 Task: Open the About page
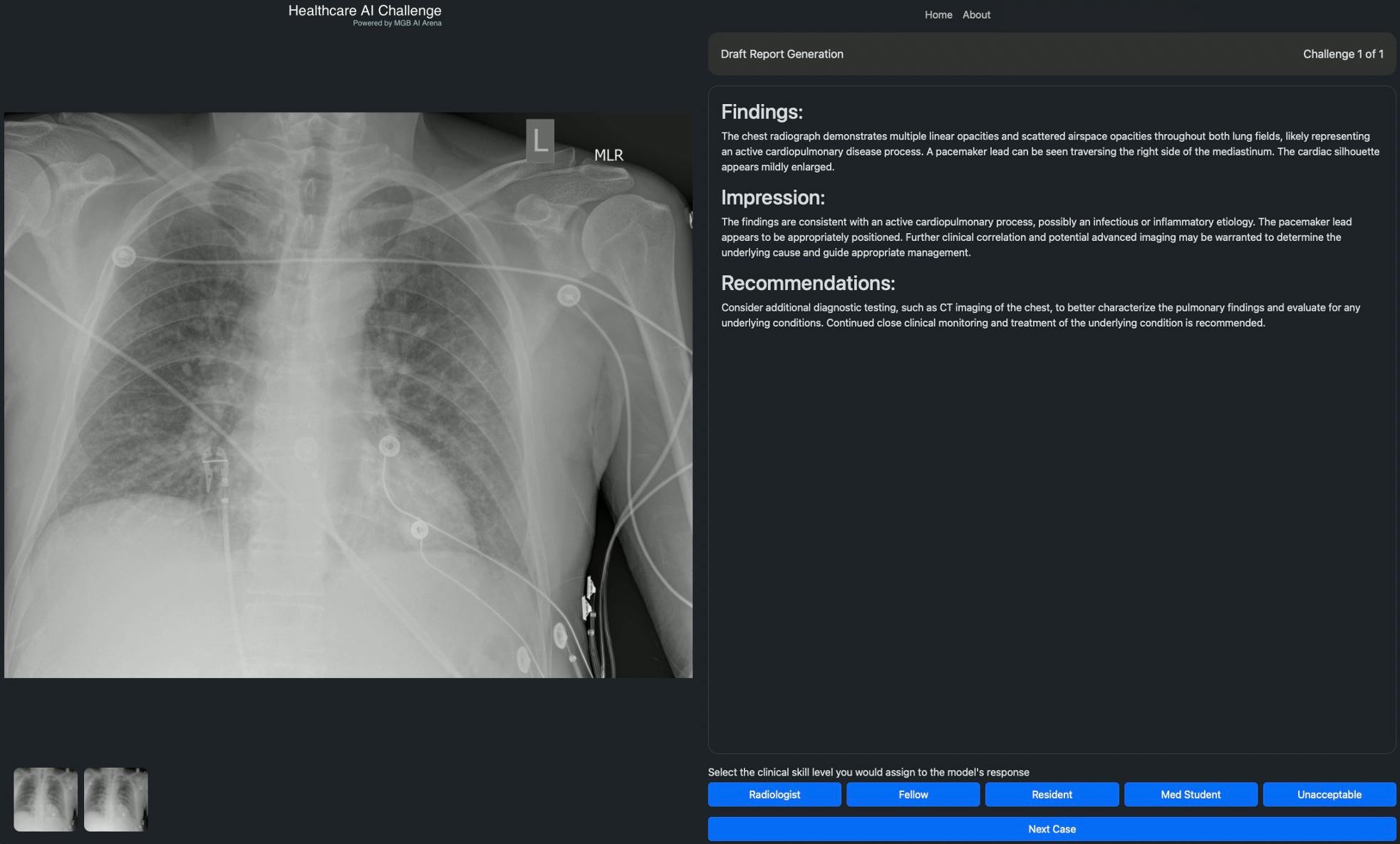point(975,14)
